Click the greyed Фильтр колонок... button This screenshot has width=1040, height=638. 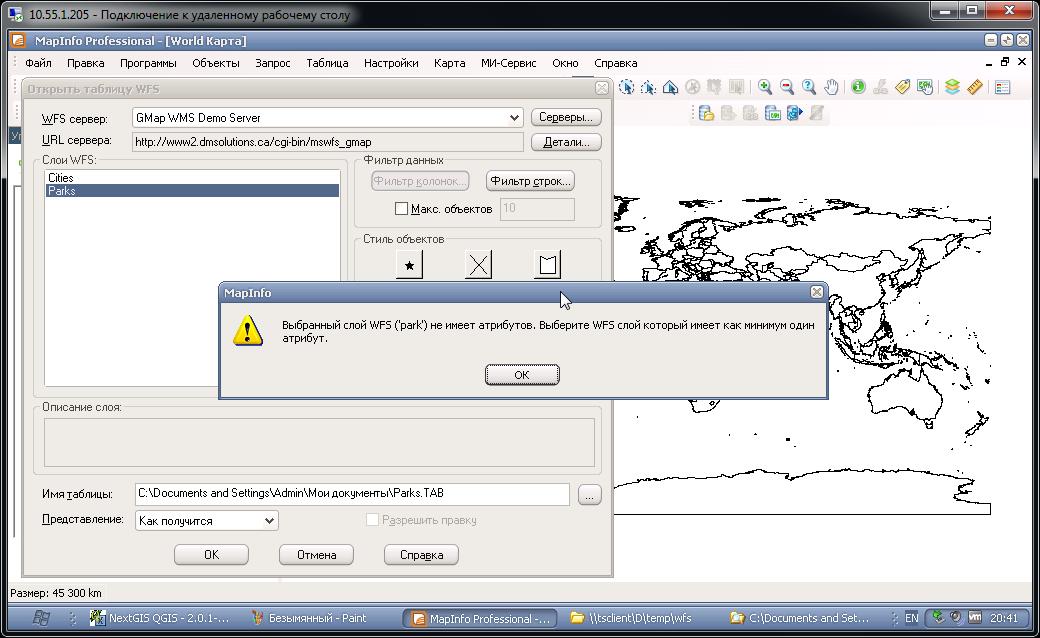pos(420,181)
